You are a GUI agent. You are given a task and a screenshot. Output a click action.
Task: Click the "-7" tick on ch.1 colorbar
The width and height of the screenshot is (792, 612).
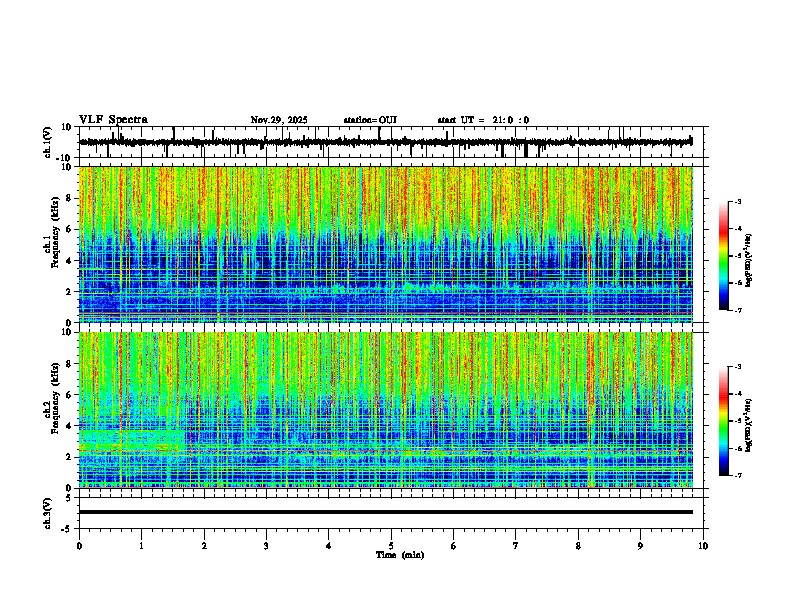tap(737, 310)
